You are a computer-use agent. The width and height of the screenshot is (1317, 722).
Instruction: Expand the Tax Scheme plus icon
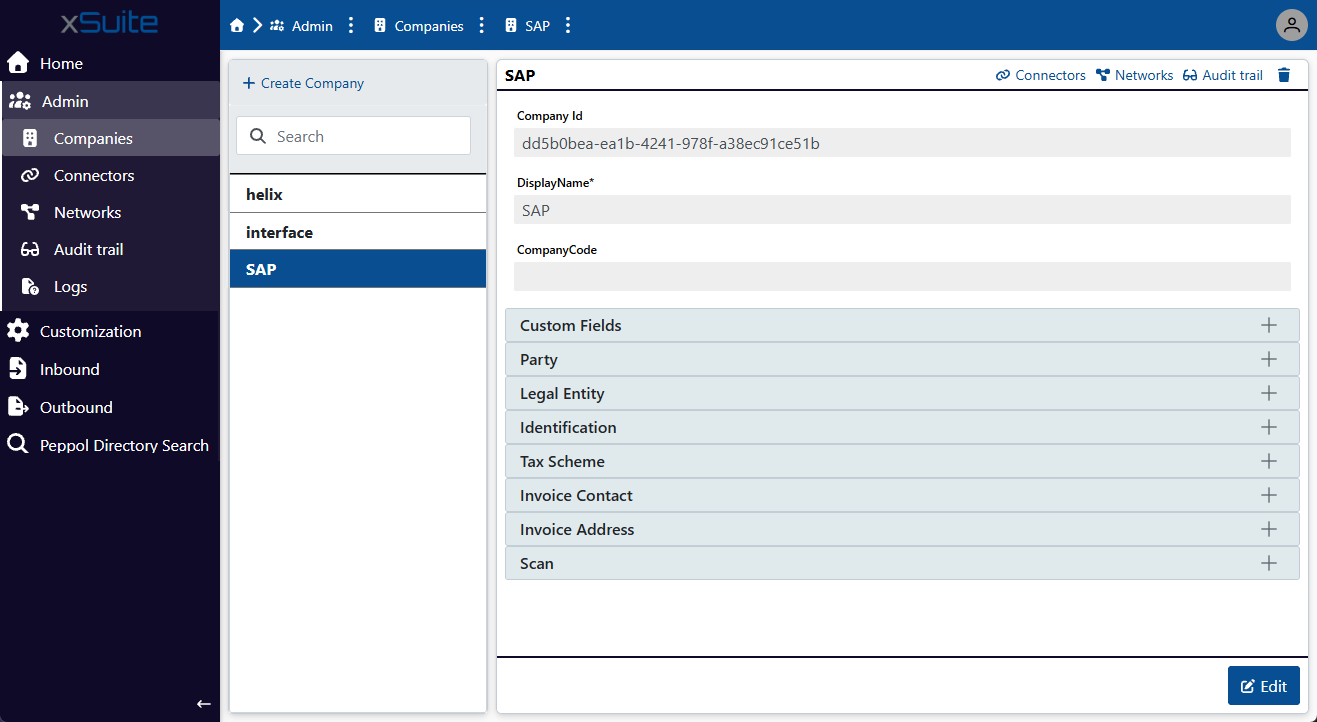(x=1268, y=461)
